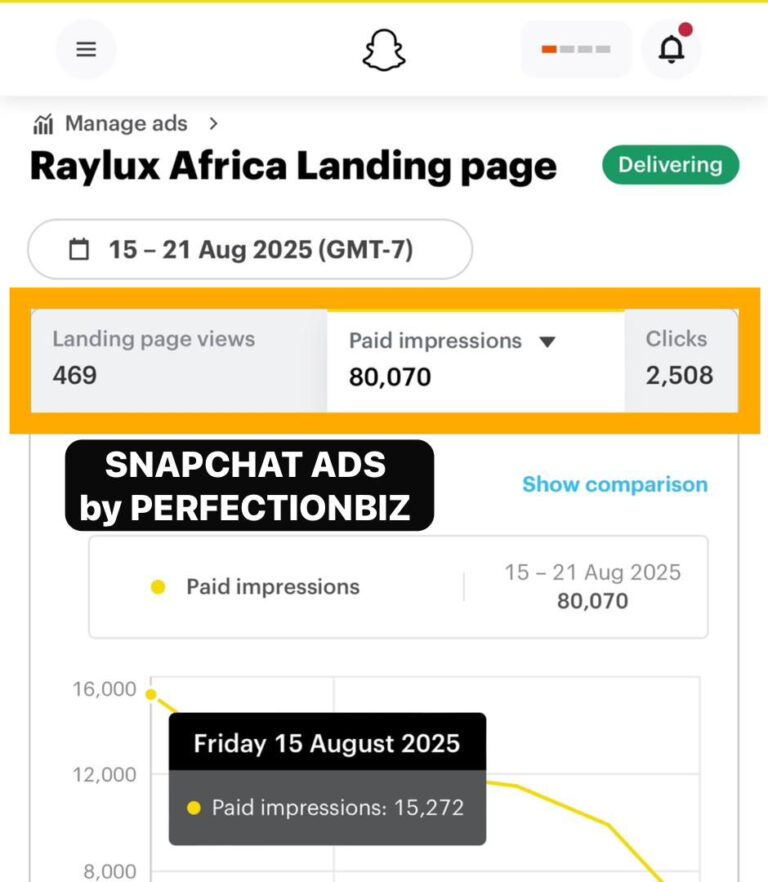Click the Paid impressions legend label
Screen dimensions: 768x882
tap(273, 587)
